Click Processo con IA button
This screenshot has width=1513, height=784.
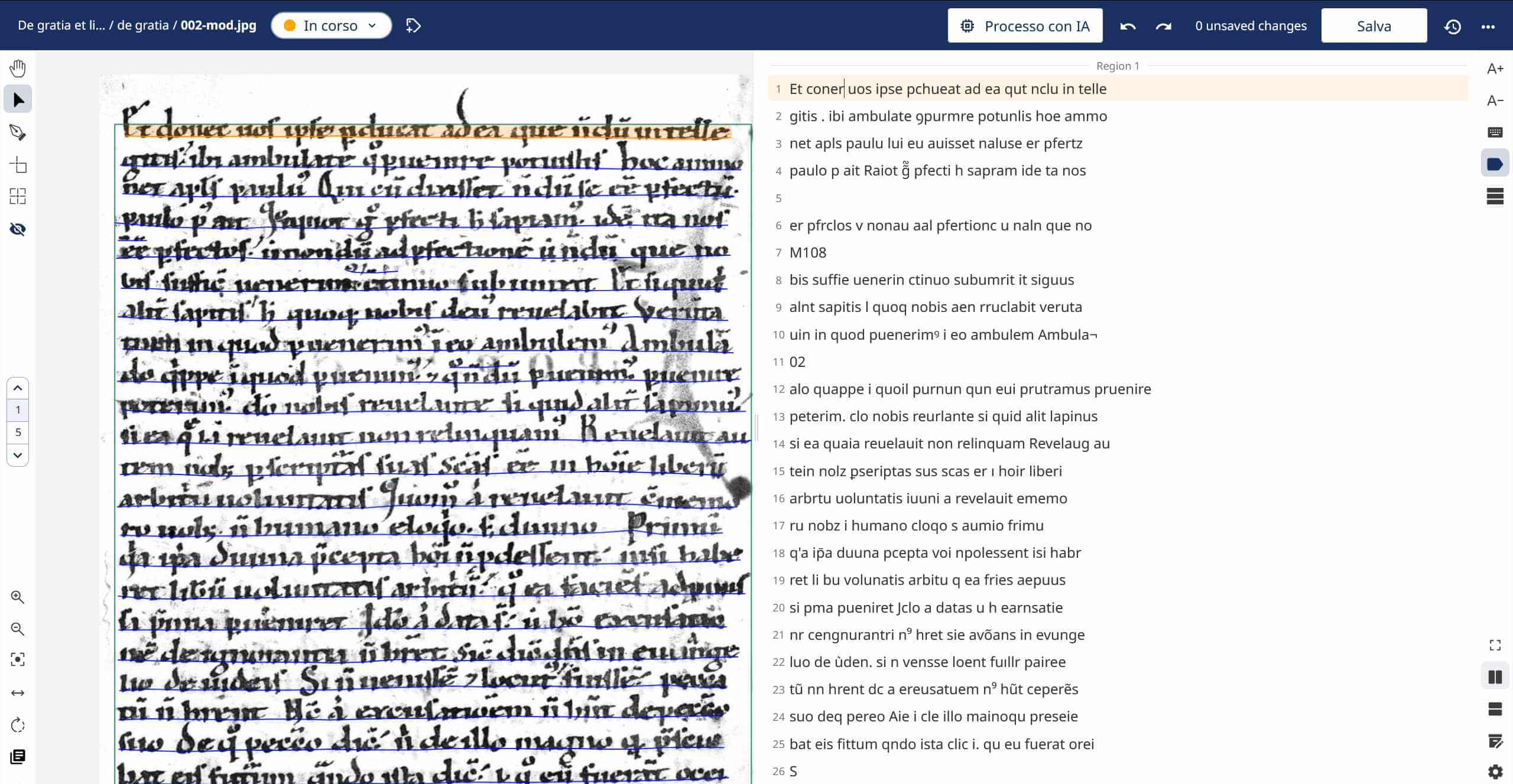(x=1025, y=26)
